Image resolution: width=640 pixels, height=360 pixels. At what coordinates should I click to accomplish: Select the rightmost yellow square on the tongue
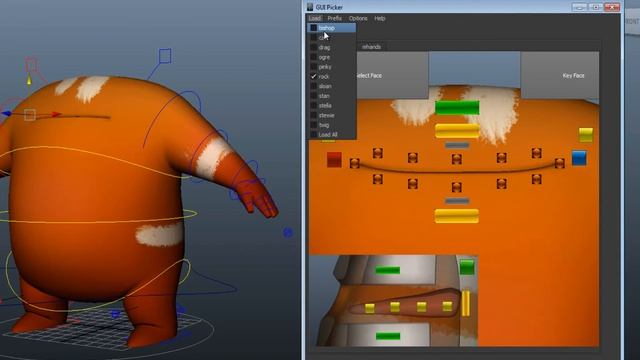point(447,307)
